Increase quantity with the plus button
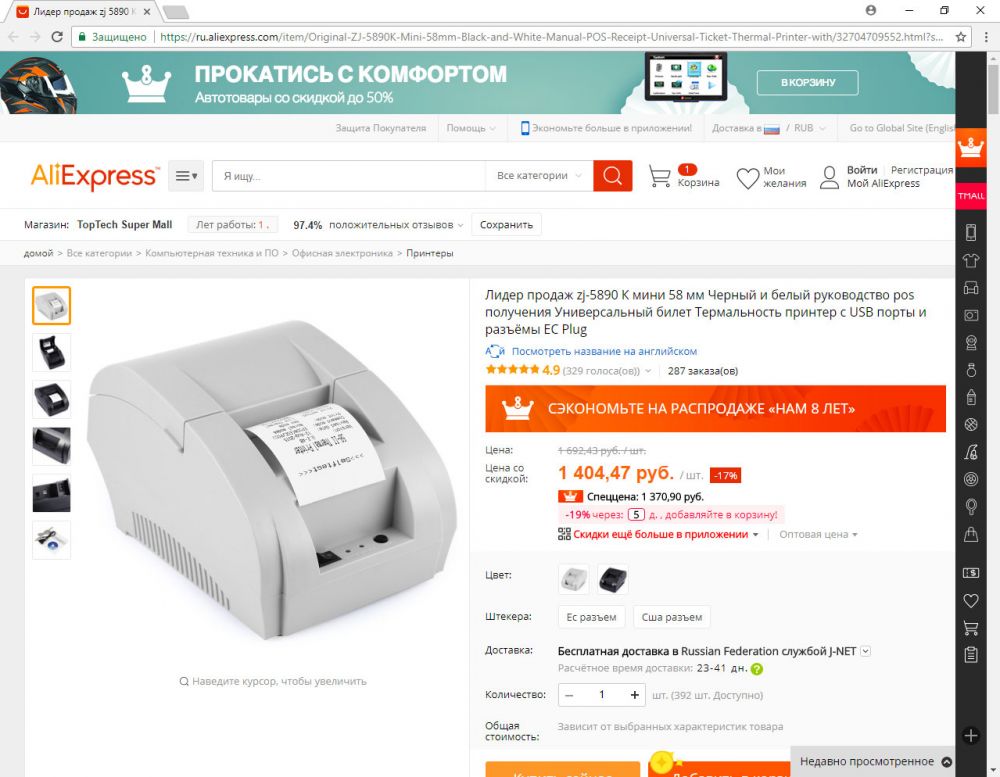This screenshot has width=1000, height=777. [635, 695]
